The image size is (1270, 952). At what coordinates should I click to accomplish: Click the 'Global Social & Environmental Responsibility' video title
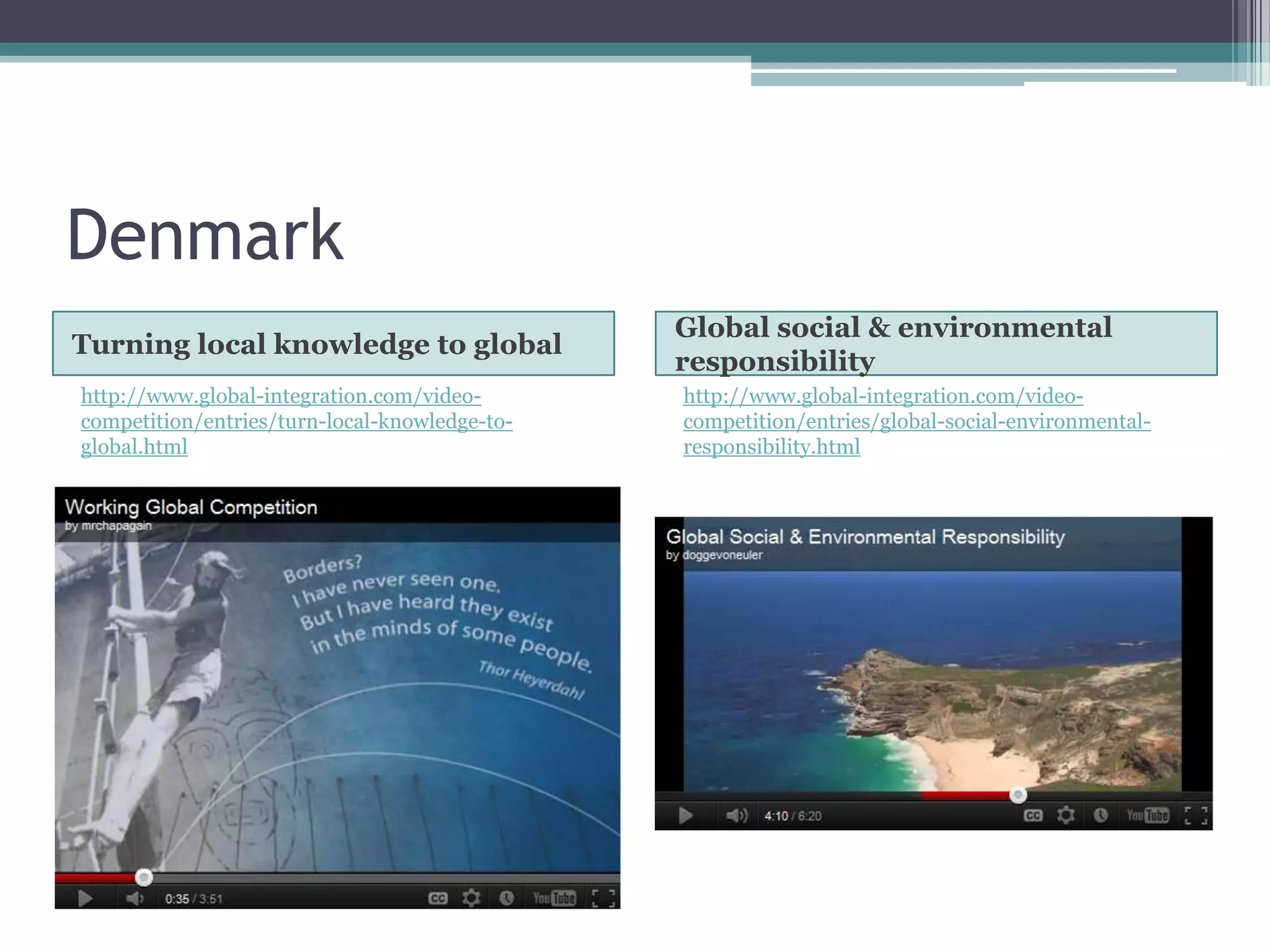(x=865, y=537)
